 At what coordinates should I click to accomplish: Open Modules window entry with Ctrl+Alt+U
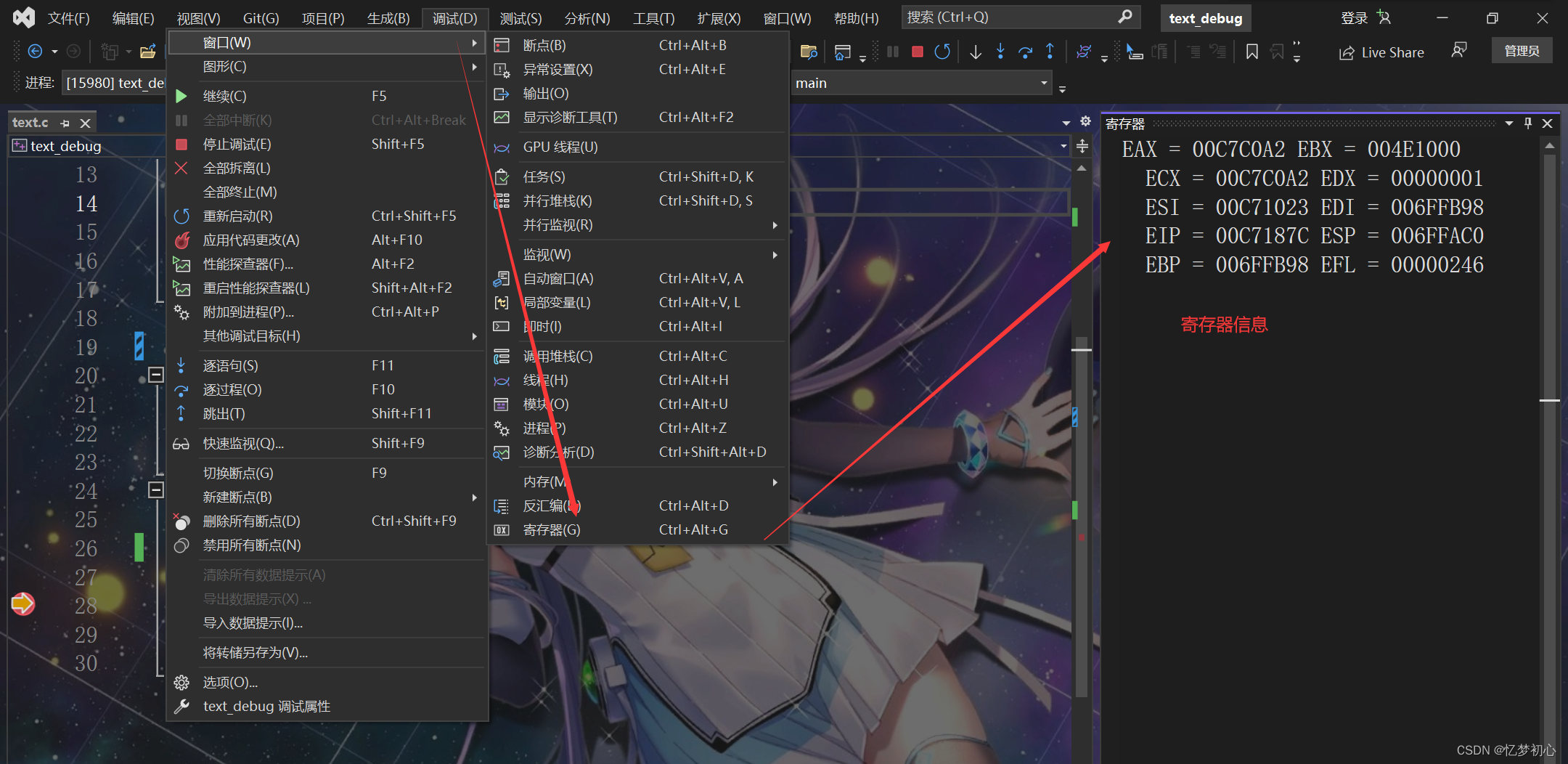(x=637, y=404)
